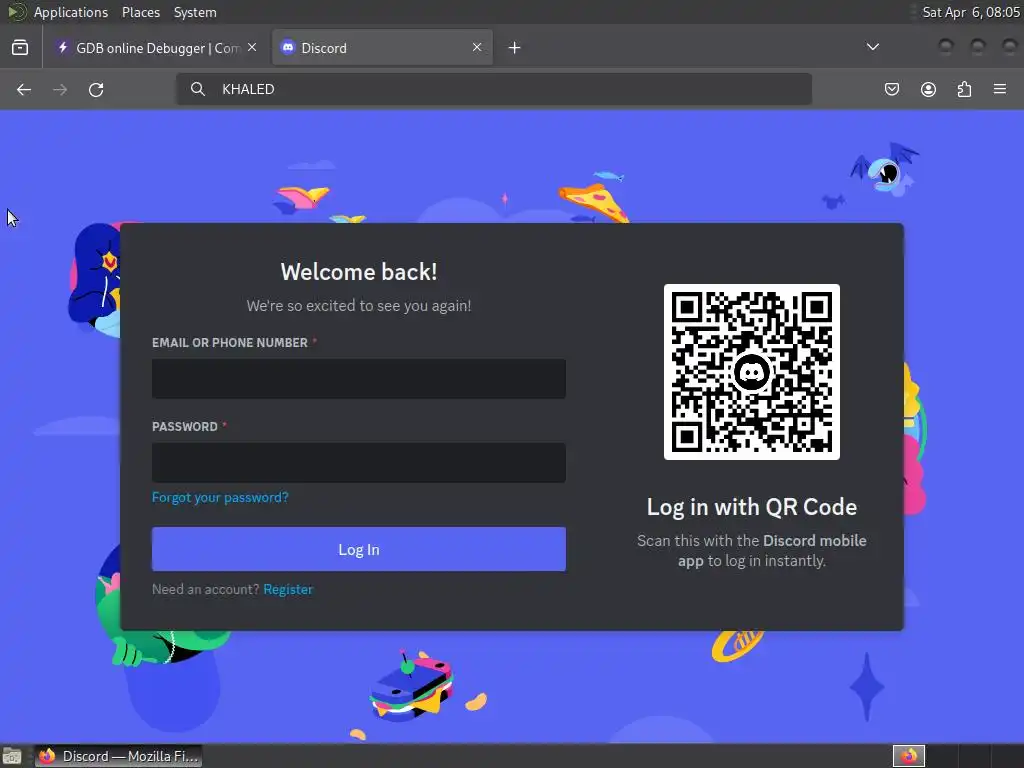The height and width of the screenshot is (768, 1024).
Task: Open the Applications menu
Action: click(x=71, y=12)
